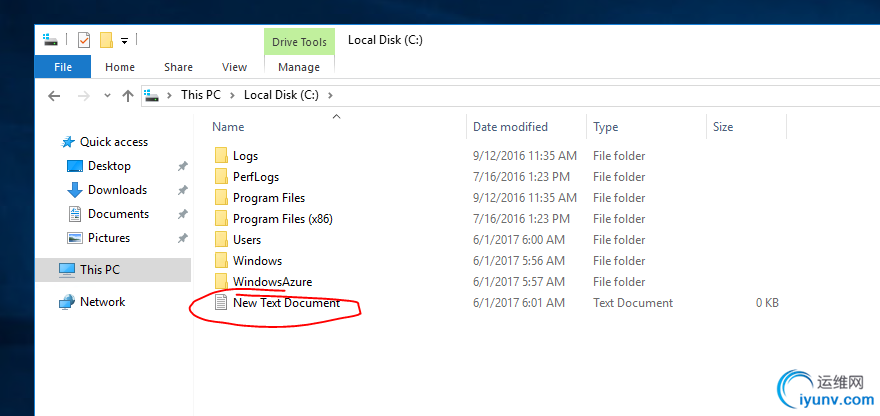This screenshot has width=880, height=416.
Task: Navigate up one level with Up arrow
Action: (127, 95)
